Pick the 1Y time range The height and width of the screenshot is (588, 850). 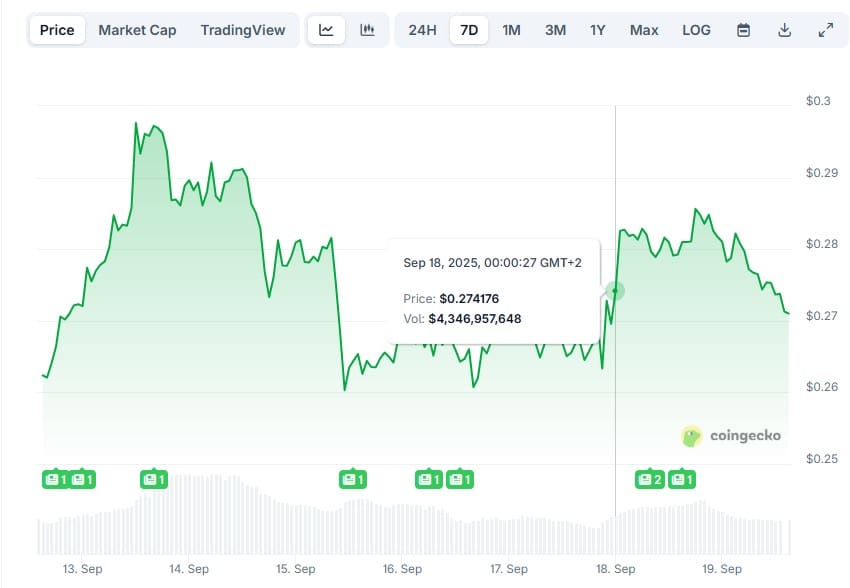pyautogui.click(x=597, y=30)
